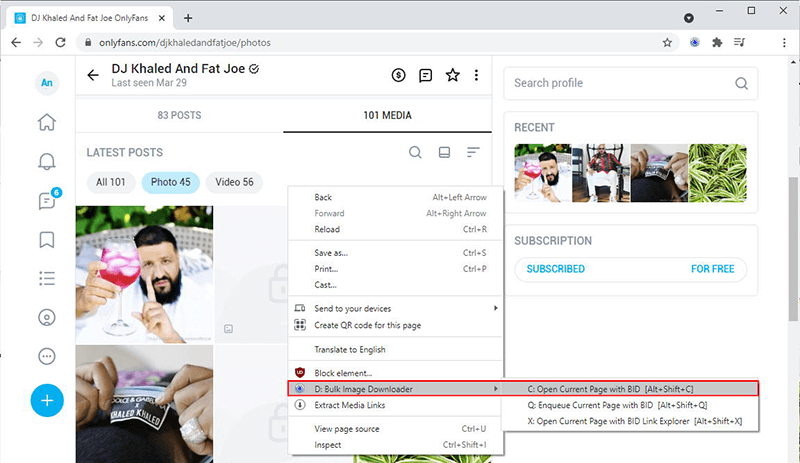Select Extract Media Links
The image size is (800, 463).
click(x=396, y=405)
